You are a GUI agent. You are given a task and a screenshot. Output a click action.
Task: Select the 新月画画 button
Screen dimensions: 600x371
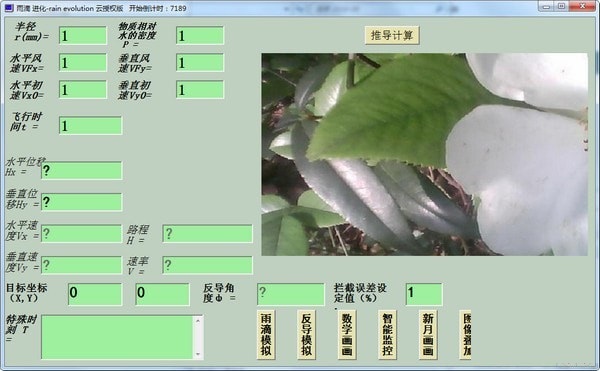[x=428, y=335]
